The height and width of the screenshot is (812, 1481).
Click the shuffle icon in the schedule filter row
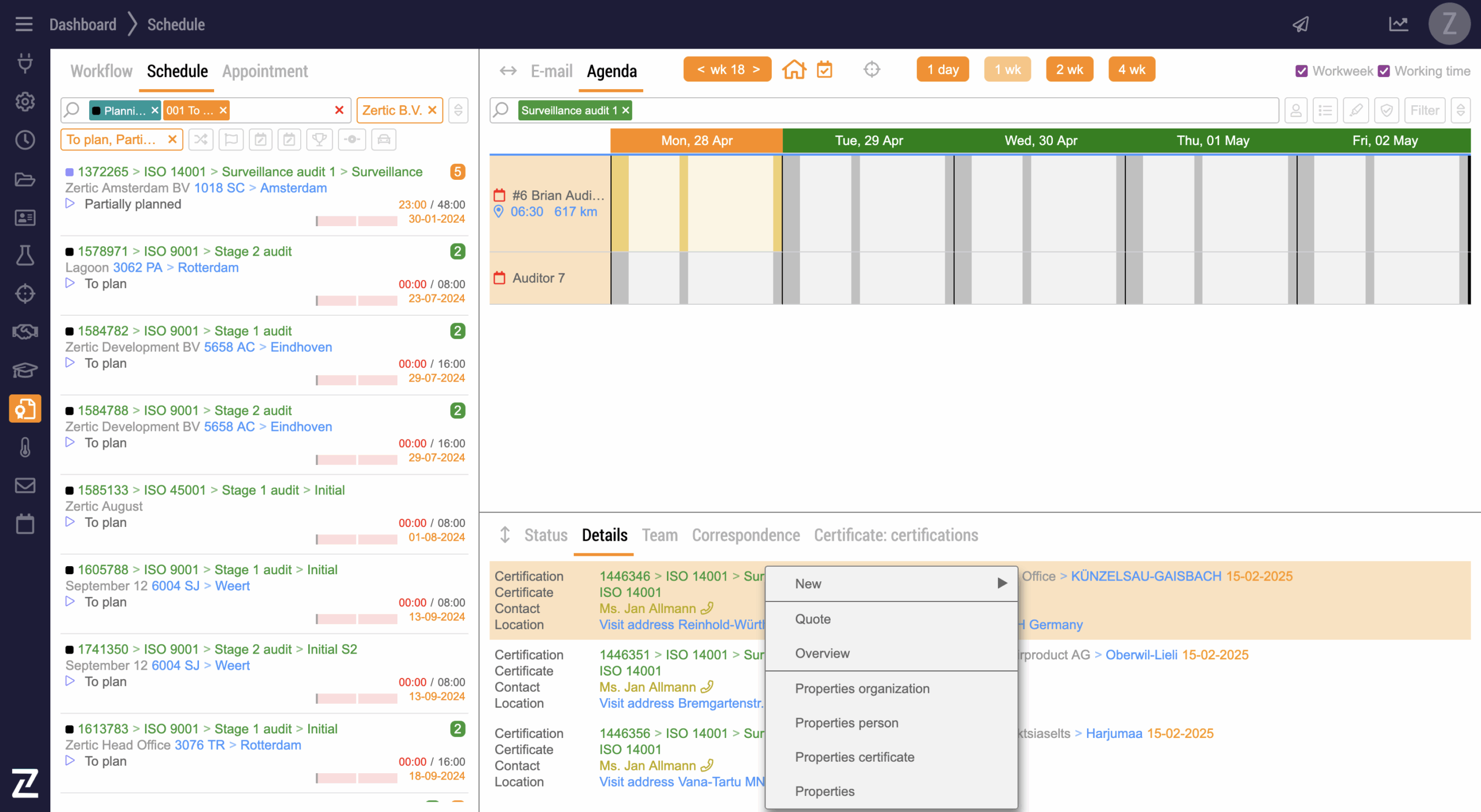(x=201, y=139)
